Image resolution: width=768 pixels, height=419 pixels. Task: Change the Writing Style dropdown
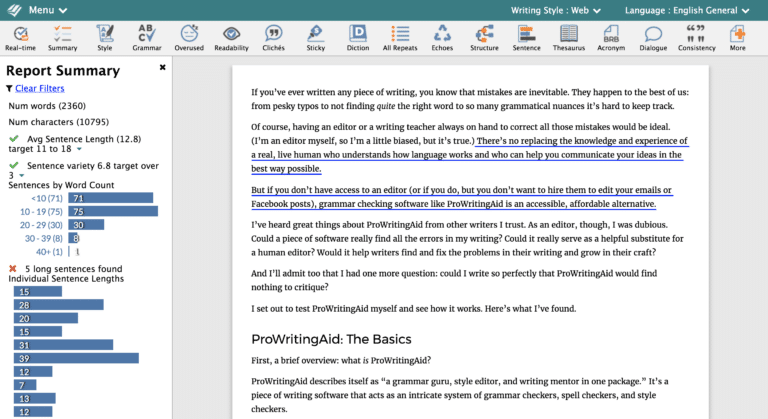click(556, 10)
